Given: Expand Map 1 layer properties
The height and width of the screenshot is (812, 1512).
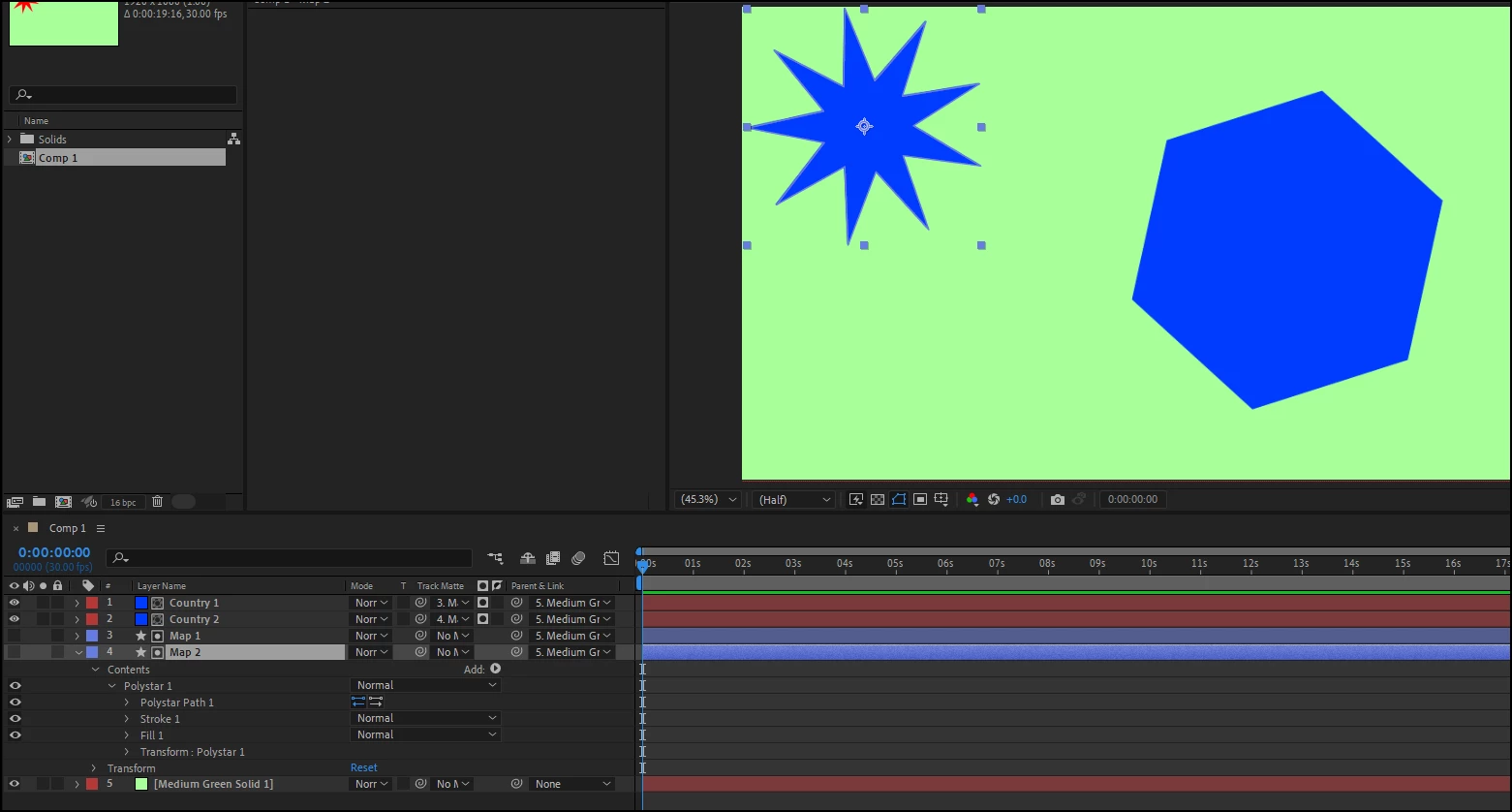Looking at the screenshot, I should click(x=77, y=636).
